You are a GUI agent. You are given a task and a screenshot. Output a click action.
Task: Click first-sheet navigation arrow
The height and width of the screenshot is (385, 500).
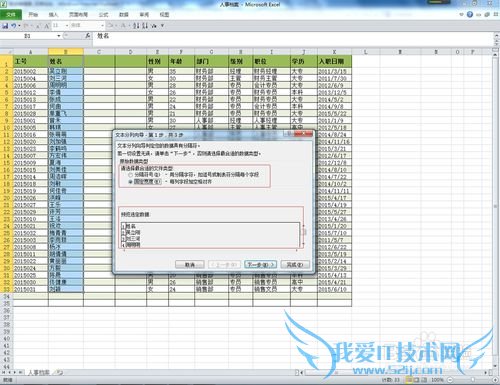(4, 372)
